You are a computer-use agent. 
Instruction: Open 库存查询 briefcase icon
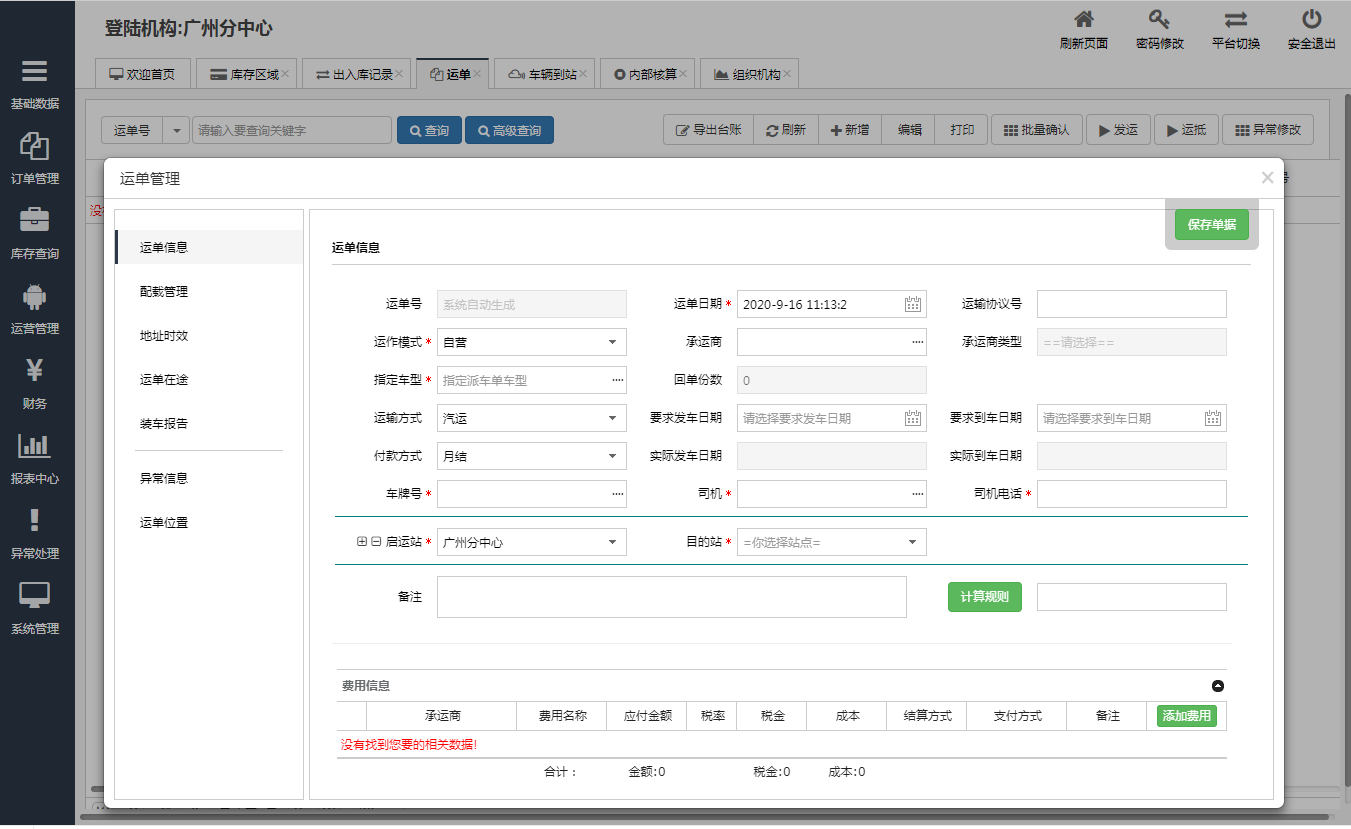pyautogui.click(x=34, y=220)
